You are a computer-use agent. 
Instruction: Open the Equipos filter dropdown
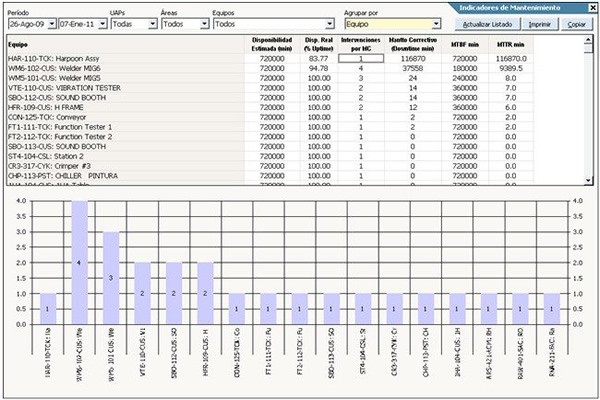(x=327, y=21)
